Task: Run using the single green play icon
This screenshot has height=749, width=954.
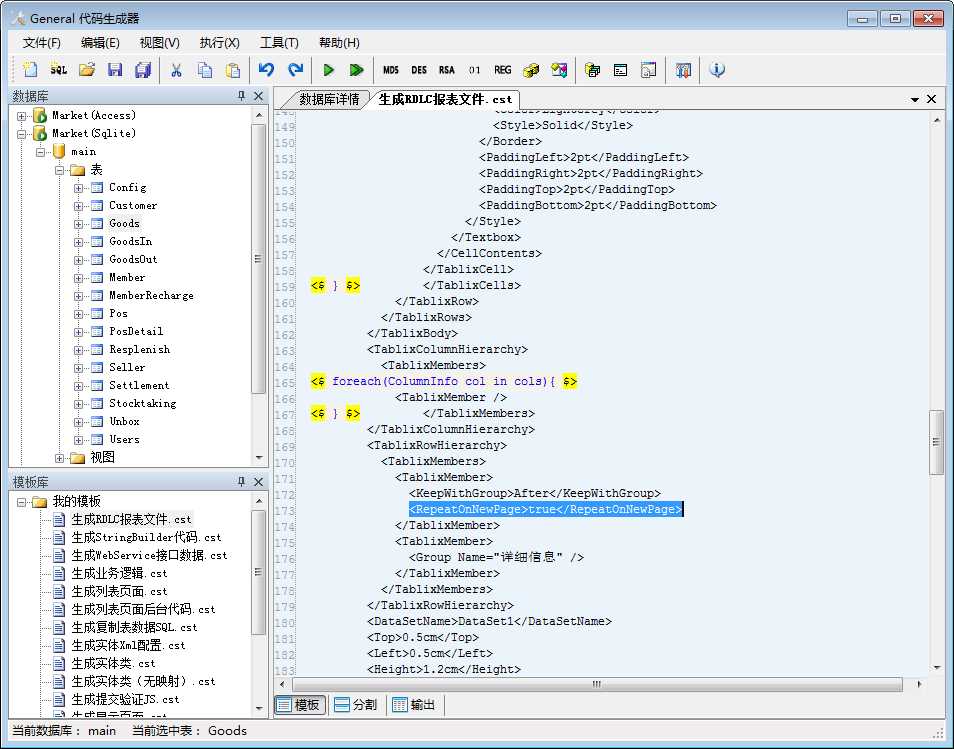Action: click(328, 70)
